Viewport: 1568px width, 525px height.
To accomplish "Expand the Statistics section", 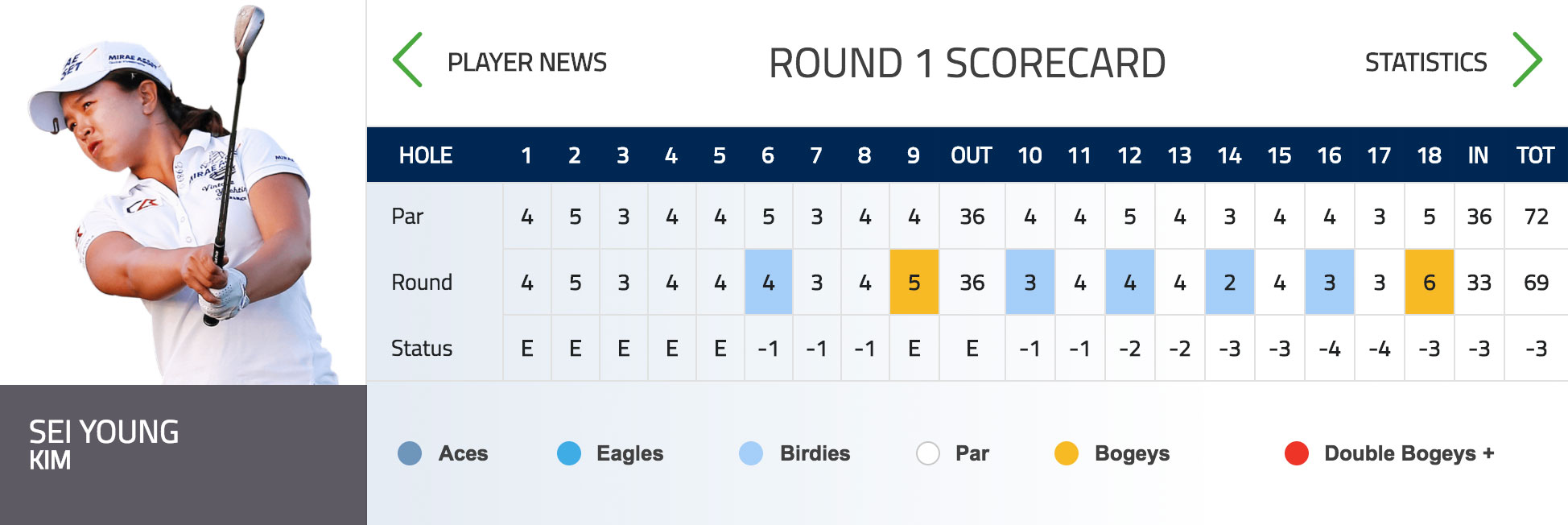I will tap(1426, 62).
